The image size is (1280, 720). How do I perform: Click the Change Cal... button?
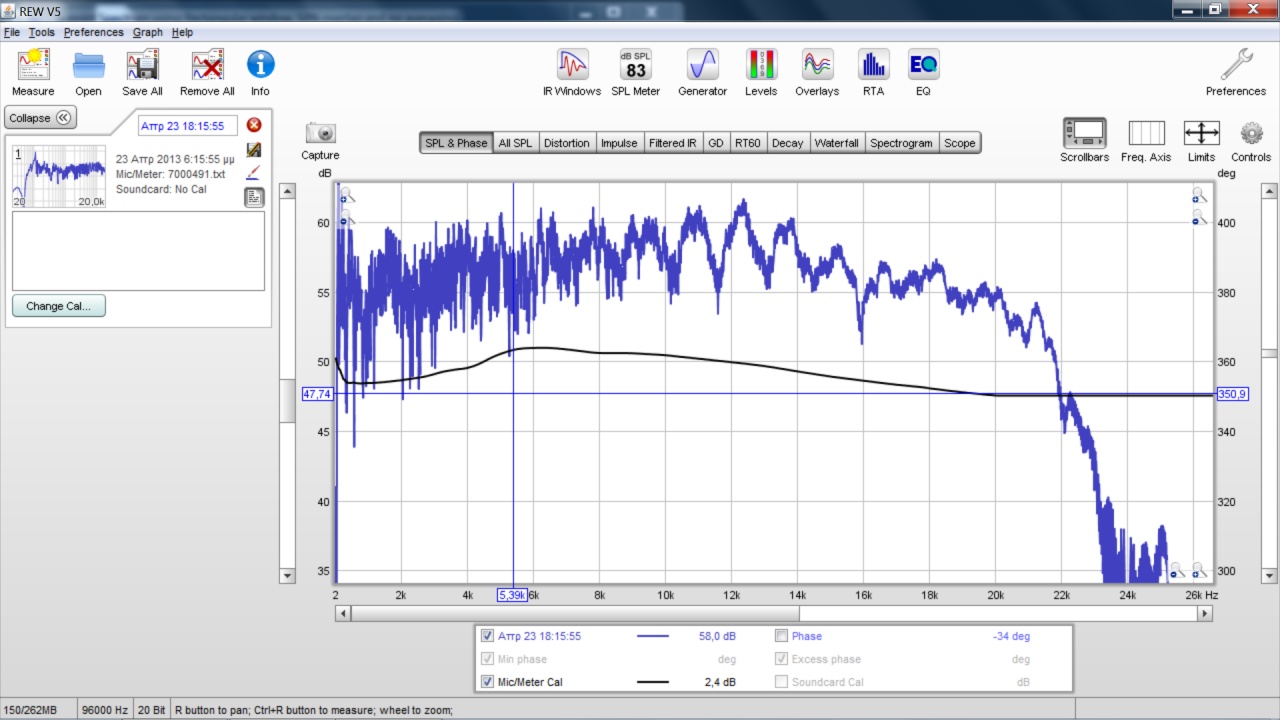click(59, 306)
